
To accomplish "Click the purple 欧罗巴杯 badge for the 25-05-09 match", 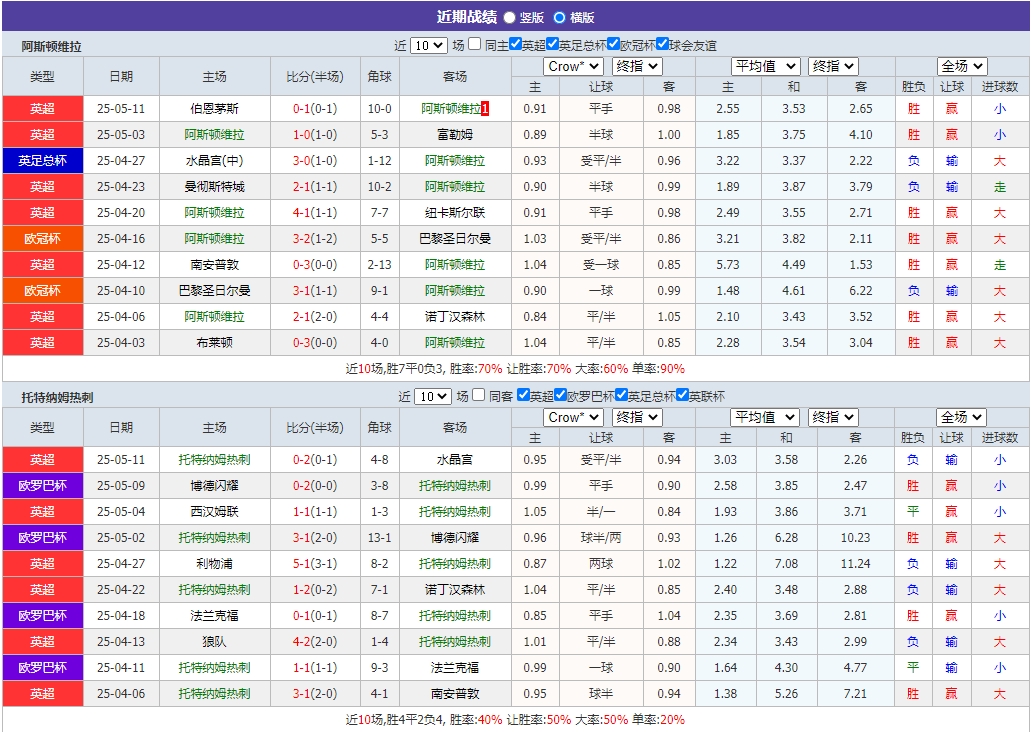I will 42,485.
